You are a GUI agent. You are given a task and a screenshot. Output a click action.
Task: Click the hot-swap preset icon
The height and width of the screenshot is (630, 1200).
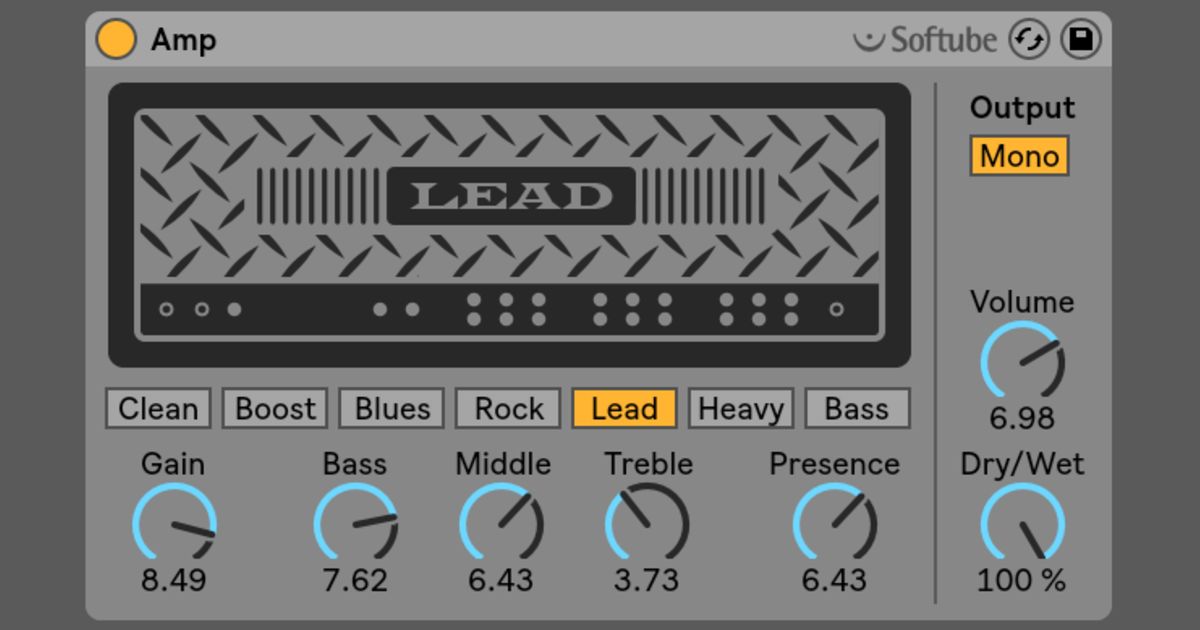[x=1029, y=40]
